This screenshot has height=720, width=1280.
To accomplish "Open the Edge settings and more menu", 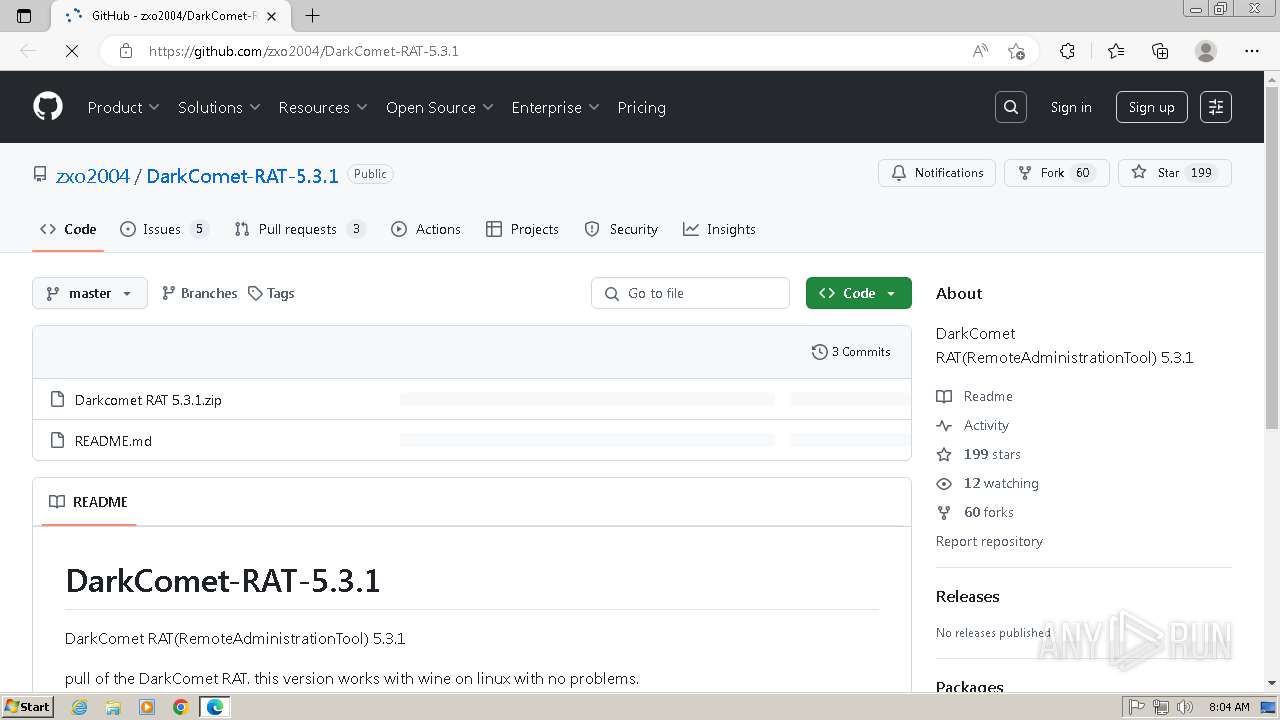I will coord(1252,51).
